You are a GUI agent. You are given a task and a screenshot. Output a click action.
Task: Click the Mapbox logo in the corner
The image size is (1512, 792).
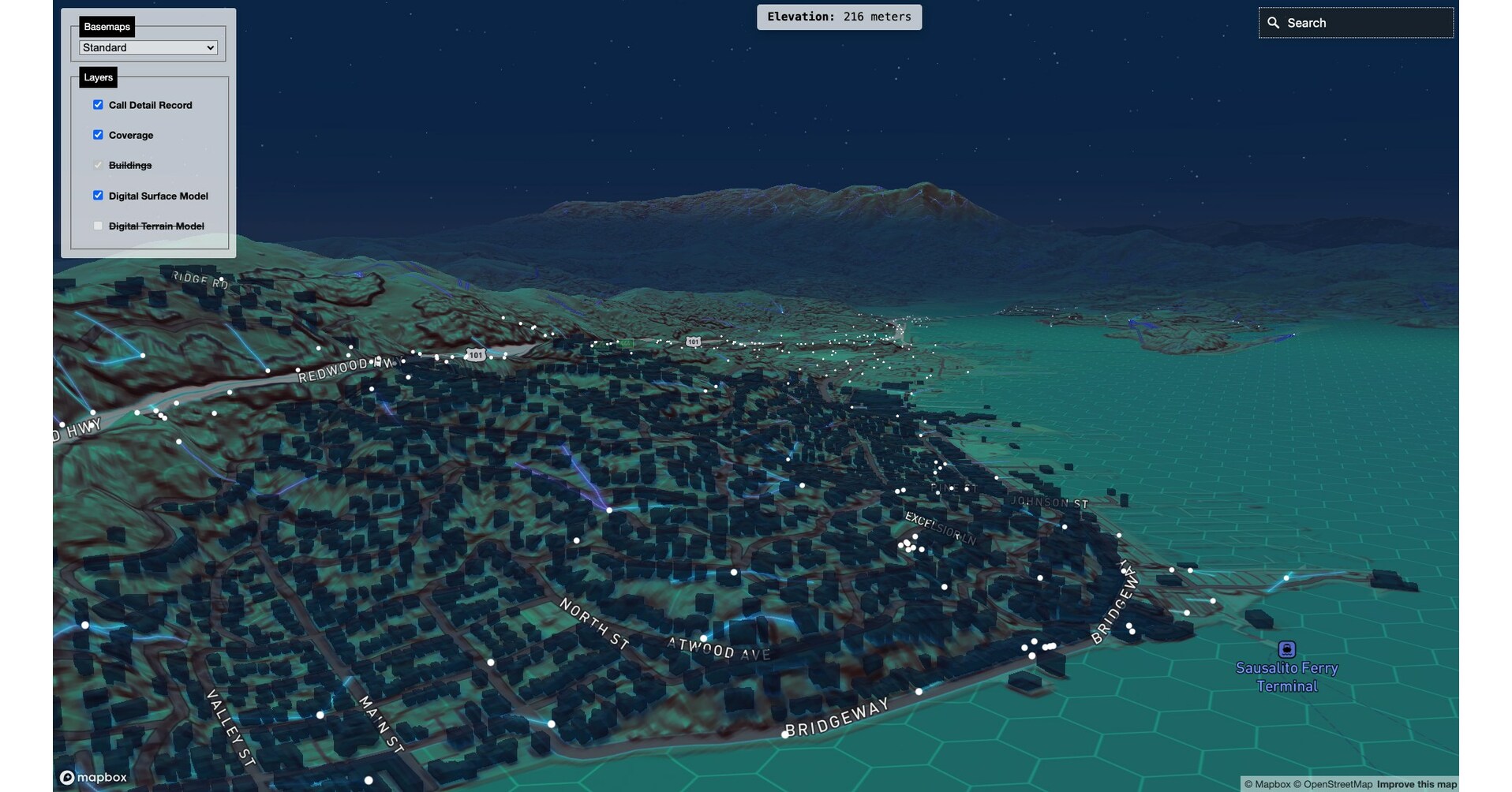click(x=92, y=777)
